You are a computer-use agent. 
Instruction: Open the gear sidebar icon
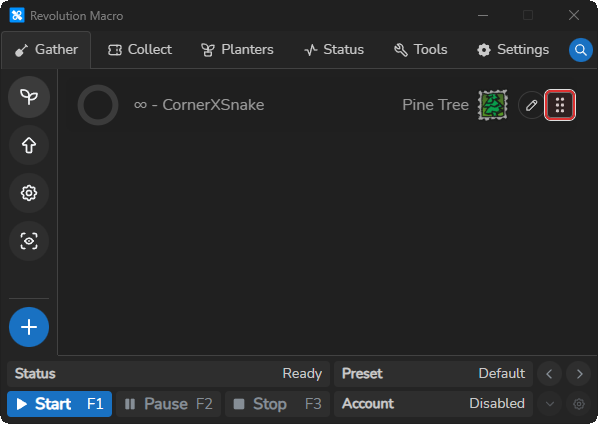29,193
